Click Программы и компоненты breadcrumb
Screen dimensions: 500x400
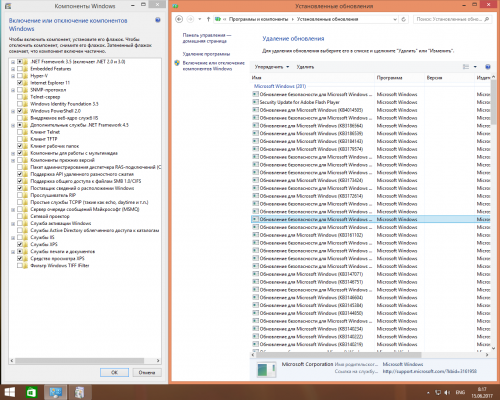click(x=258, y=19)
